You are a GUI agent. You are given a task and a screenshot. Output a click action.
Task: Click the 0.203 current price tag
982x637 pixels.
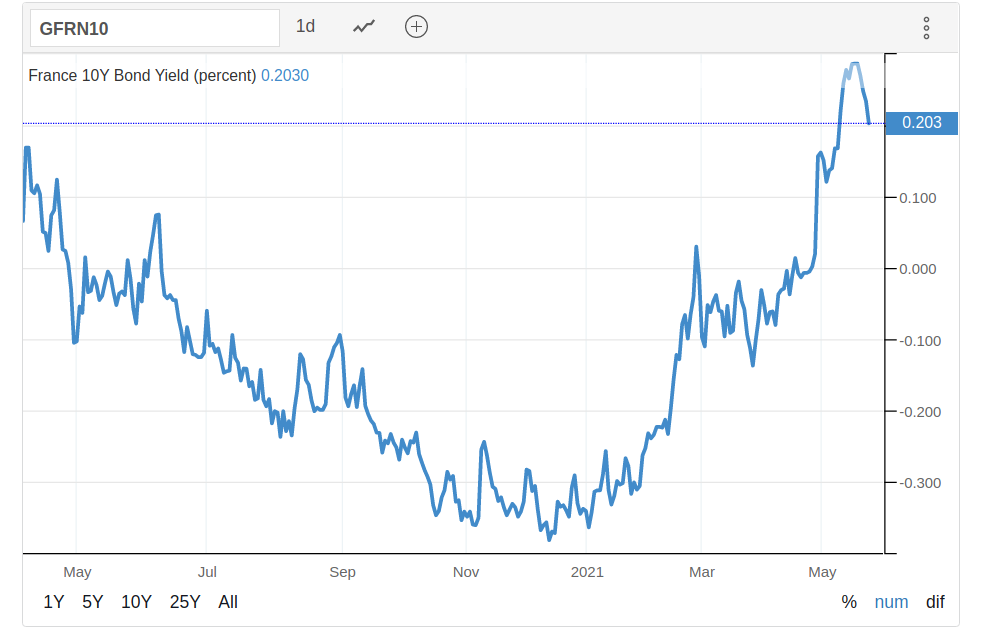tap(922, 123)
